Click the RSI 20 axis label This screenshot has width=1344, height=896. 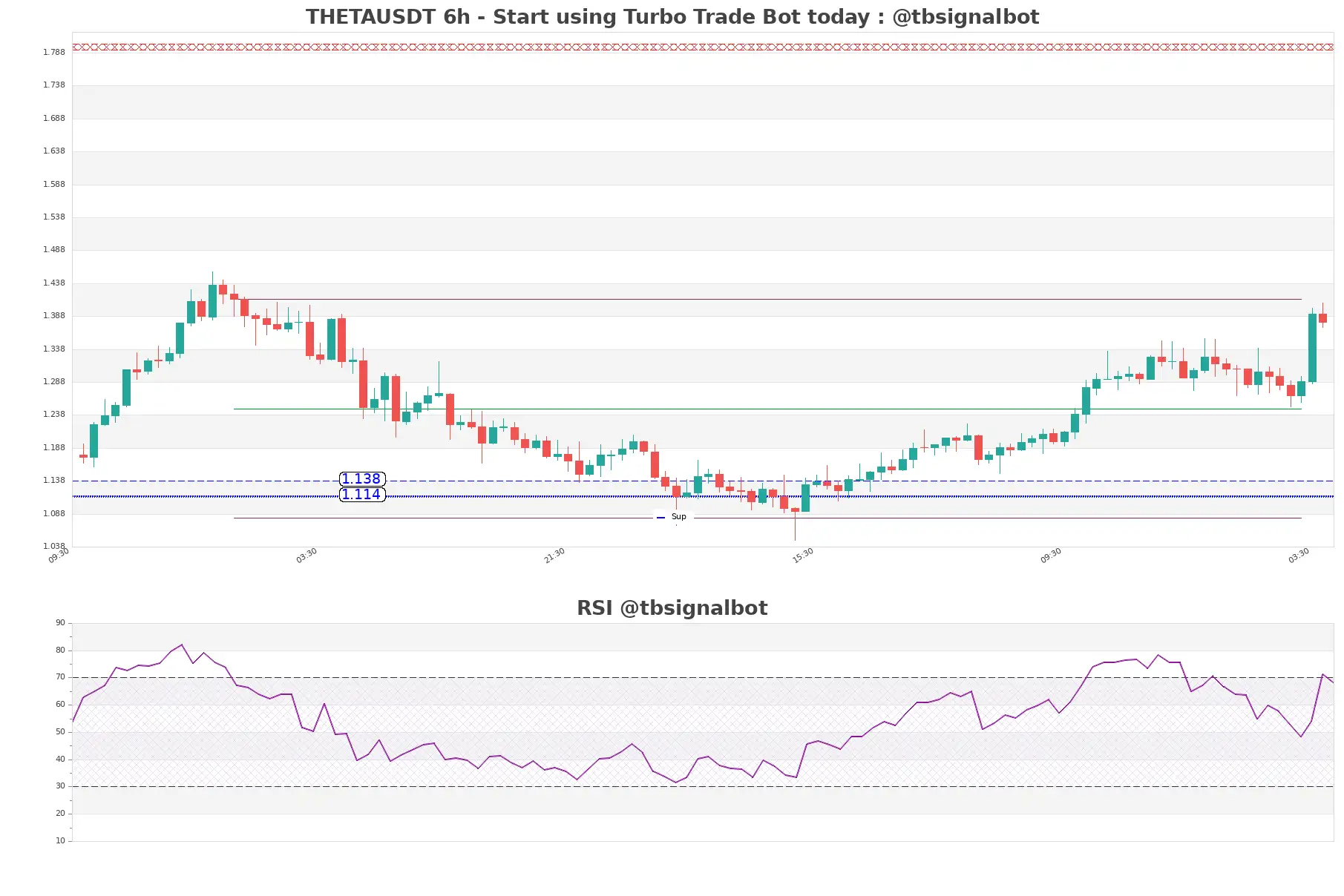60,814
